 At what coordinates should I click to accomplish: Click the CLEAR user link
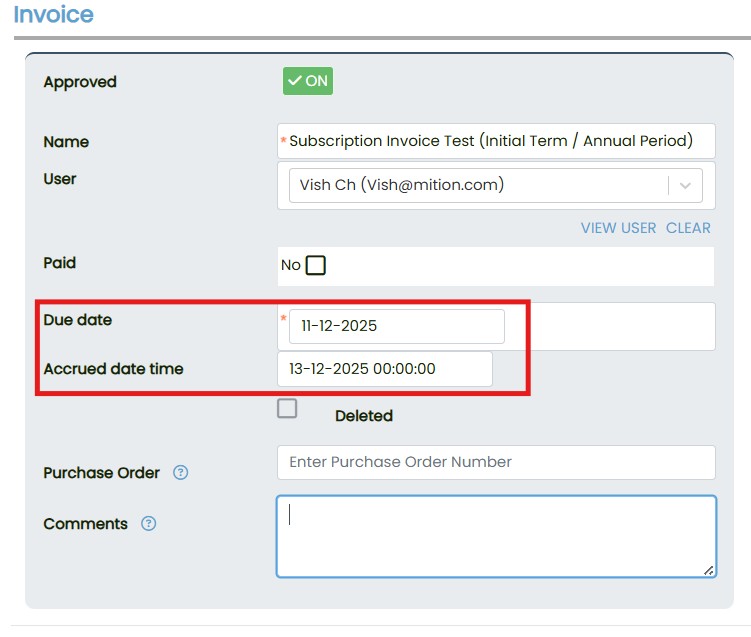coord(688,228)
